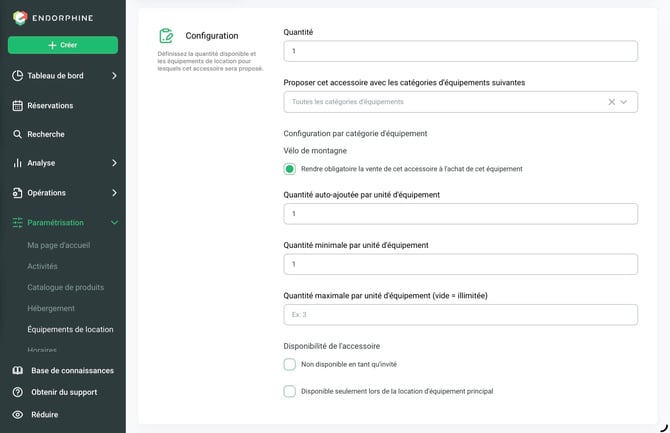Collapse Paramétrisation section chevron
Image resolution: width=670 pixels, height=433 pixels.
[114, 223]
